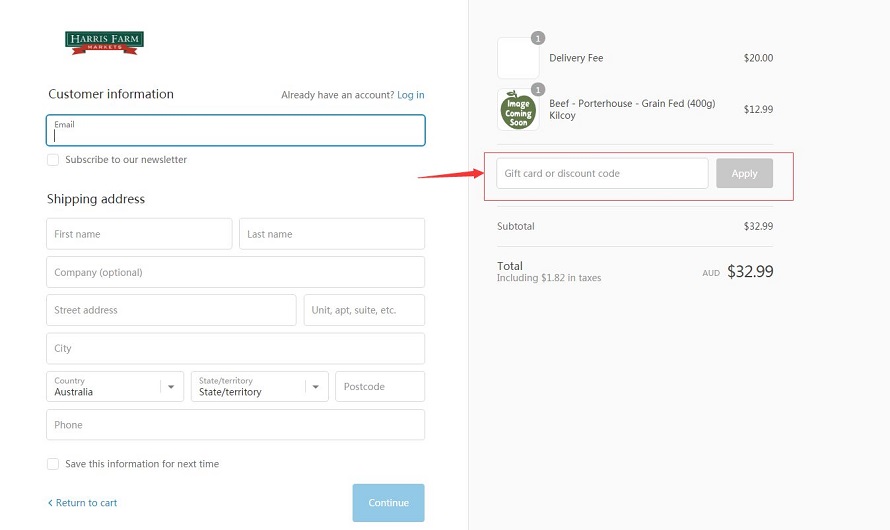Click the Phone field

236,424
